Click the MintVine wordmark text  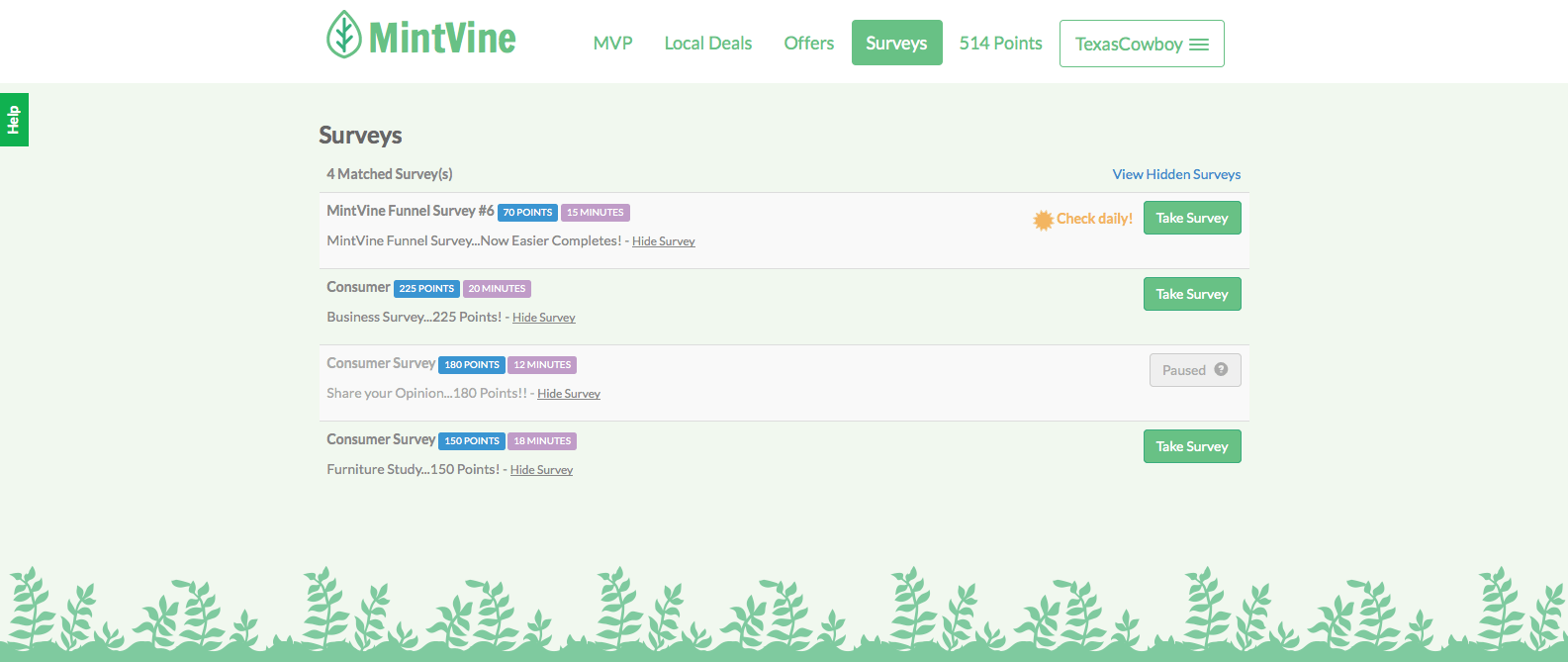tap(442, 39)
